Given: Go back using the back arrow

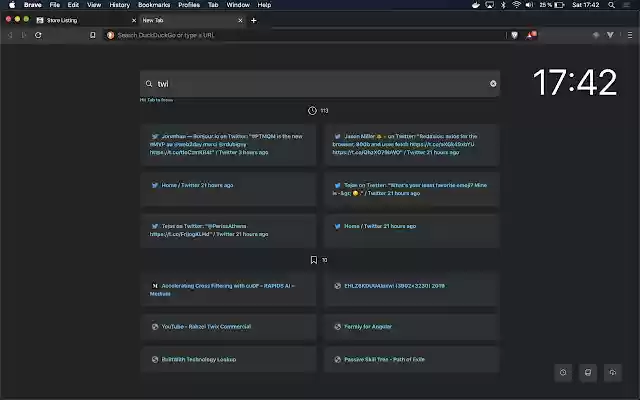Looking at the screenshot, I should 10,35.
